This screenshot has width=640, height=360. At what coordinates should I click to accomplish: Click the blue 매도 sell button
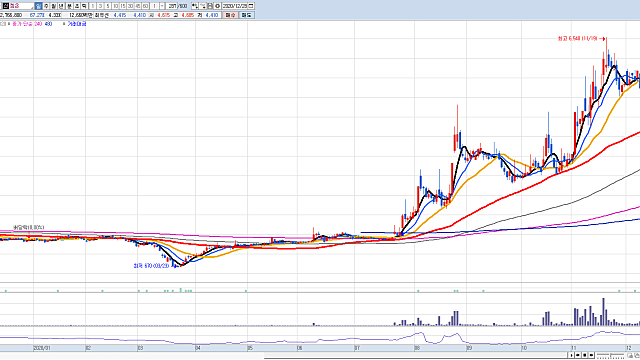tap(247, 15)
